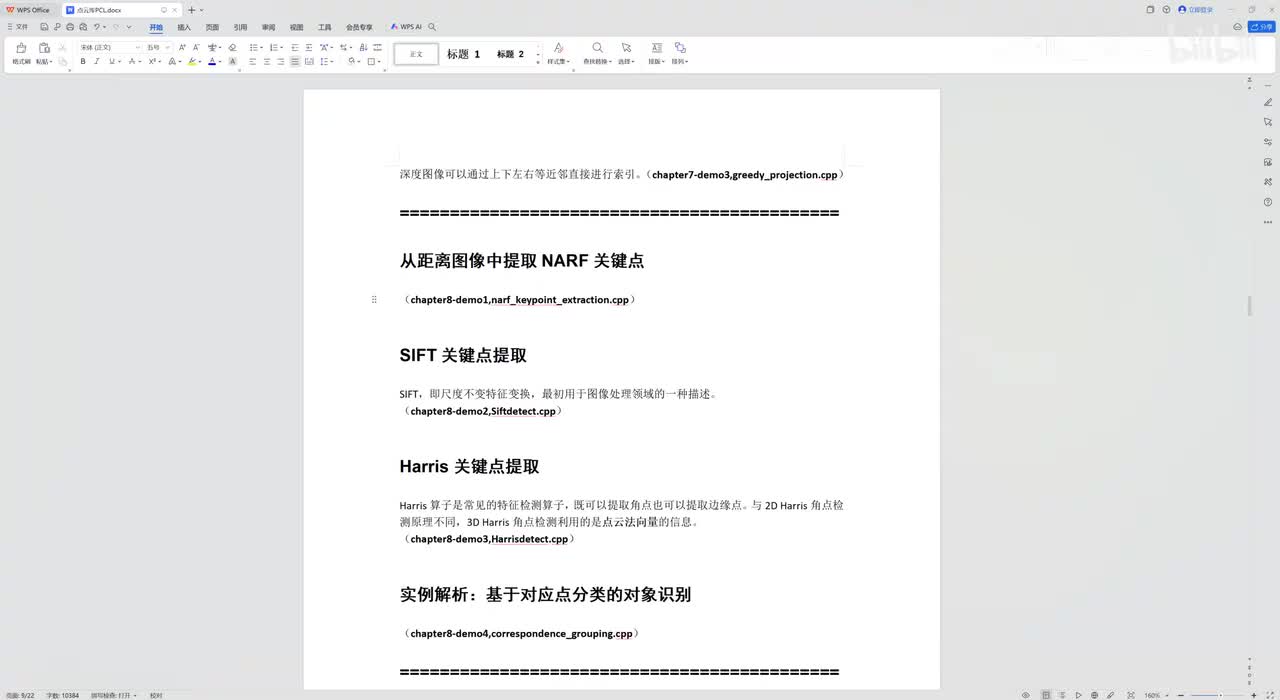Click the Undo arrow icon
This screenshot has height=700, width=1280.
[x=97, y=27]
